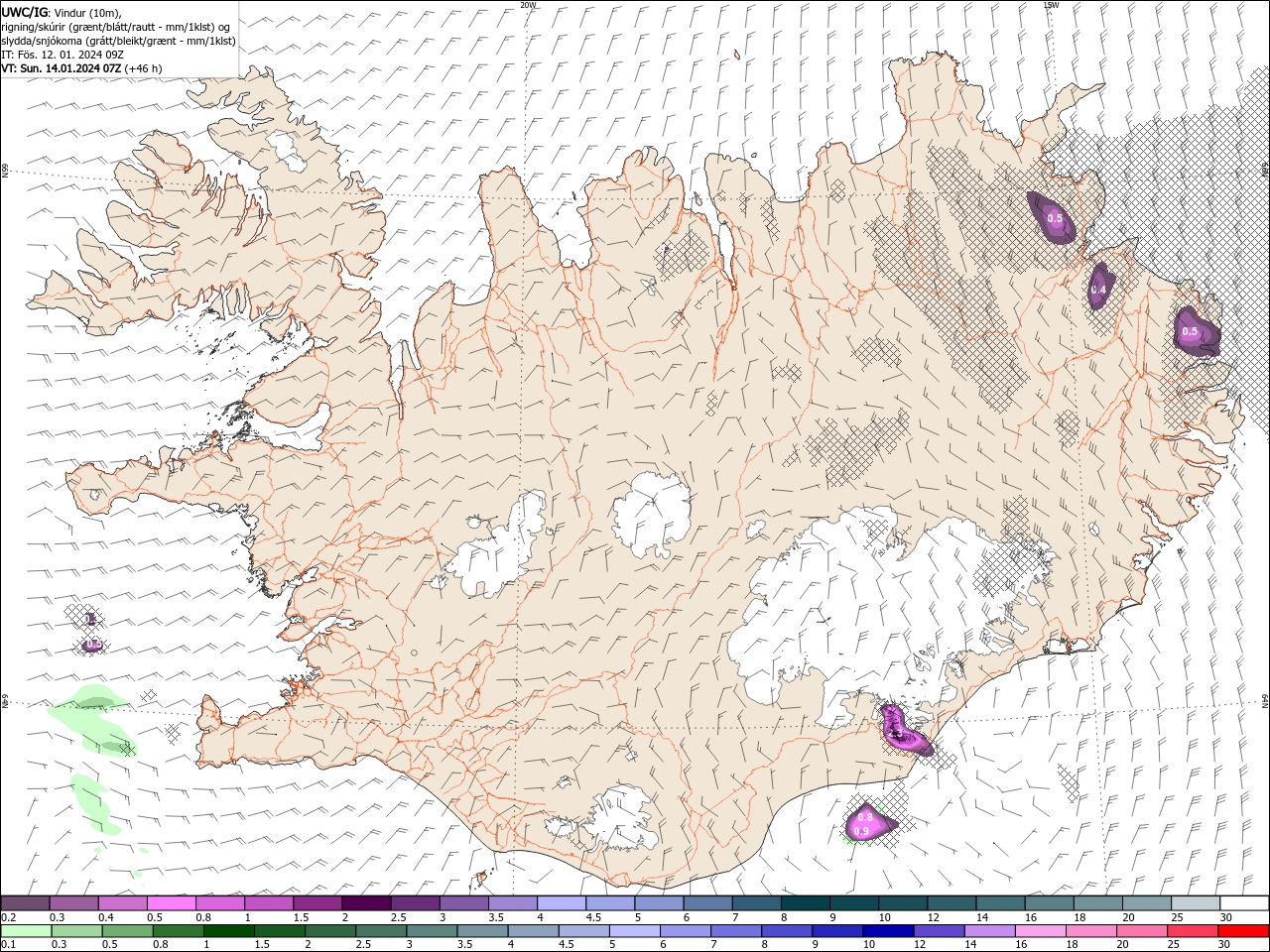Image resolution: width=1270 pixels, height=952 pixels.
Task: Select the light lavender 4 swatch in snow legend
Action: [561, 903]
